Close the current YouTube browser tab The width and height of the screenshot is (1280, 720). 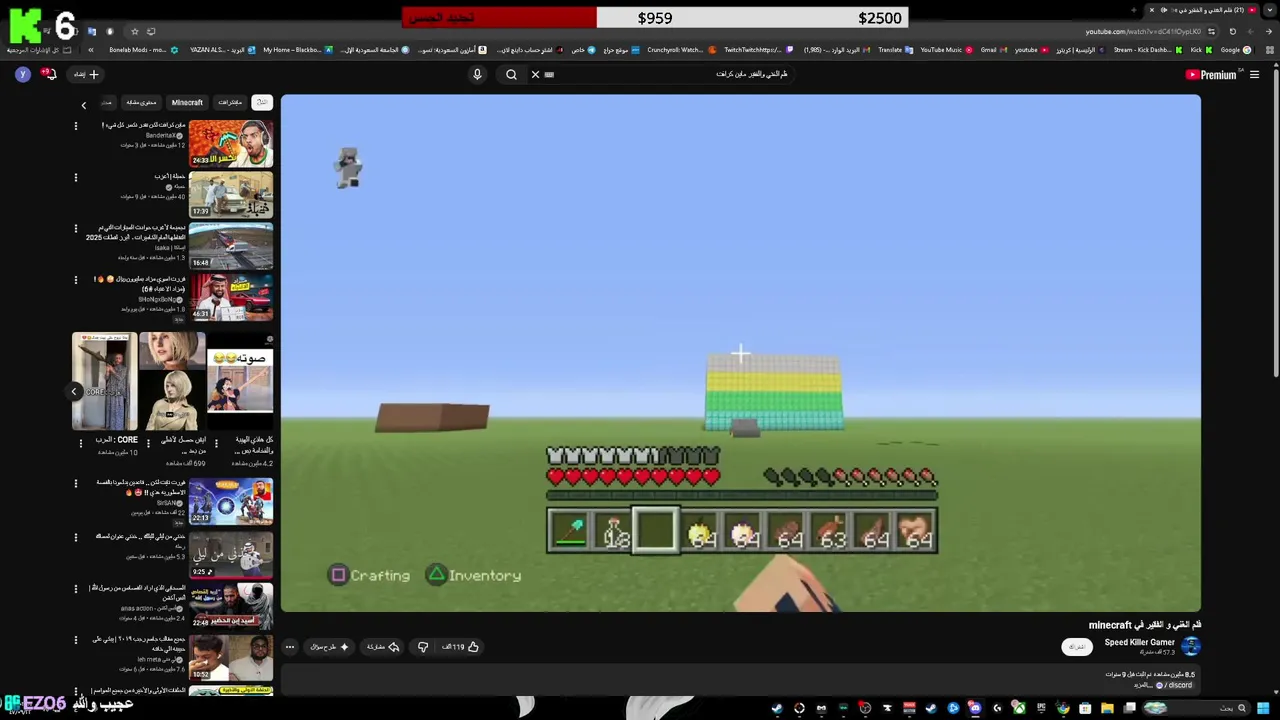(x=1151, y=10)
